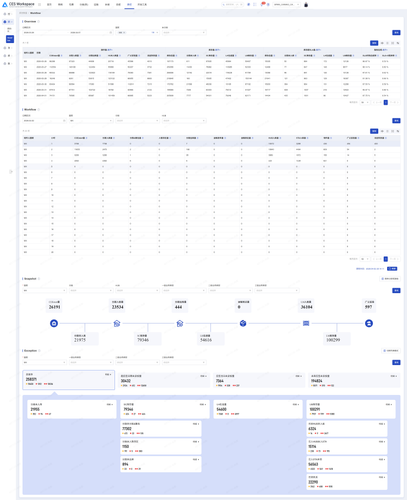Click Workflow in the breadcrumb
The image size is (407, 500).
[36, 13]
